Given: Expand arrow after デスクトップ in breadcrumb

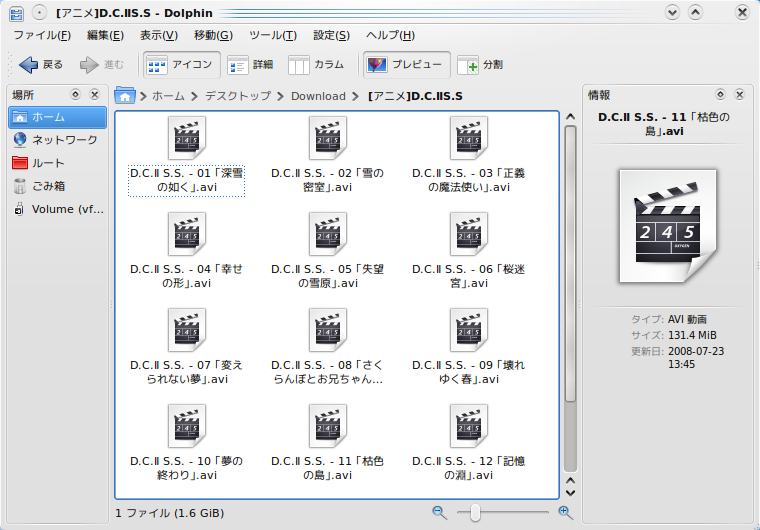Looking at the screenshot, I should click(281, 96).
